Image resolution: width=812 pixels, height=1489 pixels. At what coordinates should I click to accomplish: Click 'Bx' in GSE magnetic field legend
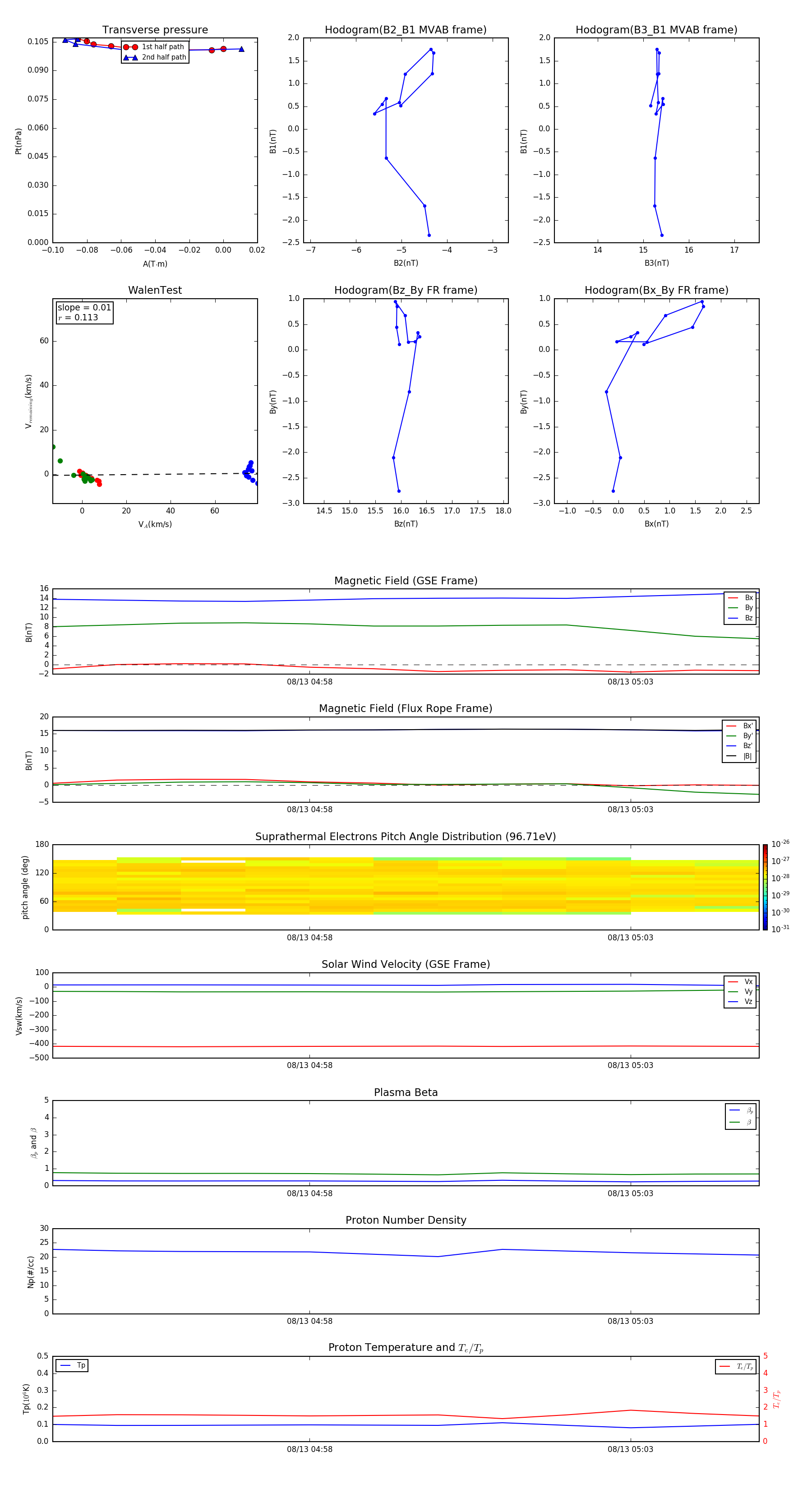tap(748, 598)
